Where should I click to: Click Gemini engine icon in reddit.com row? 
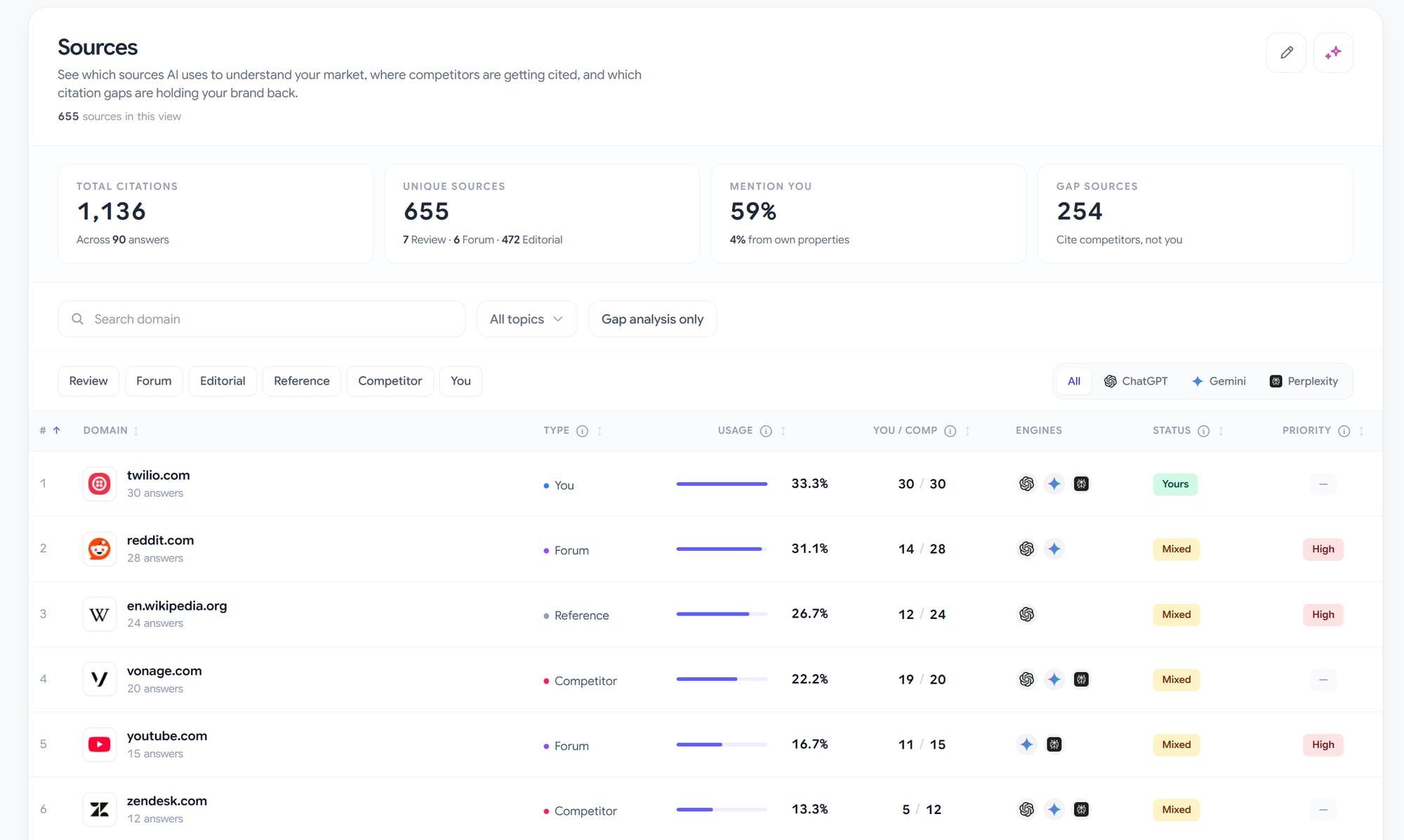pyautogui.click(x=1054, y=549)
